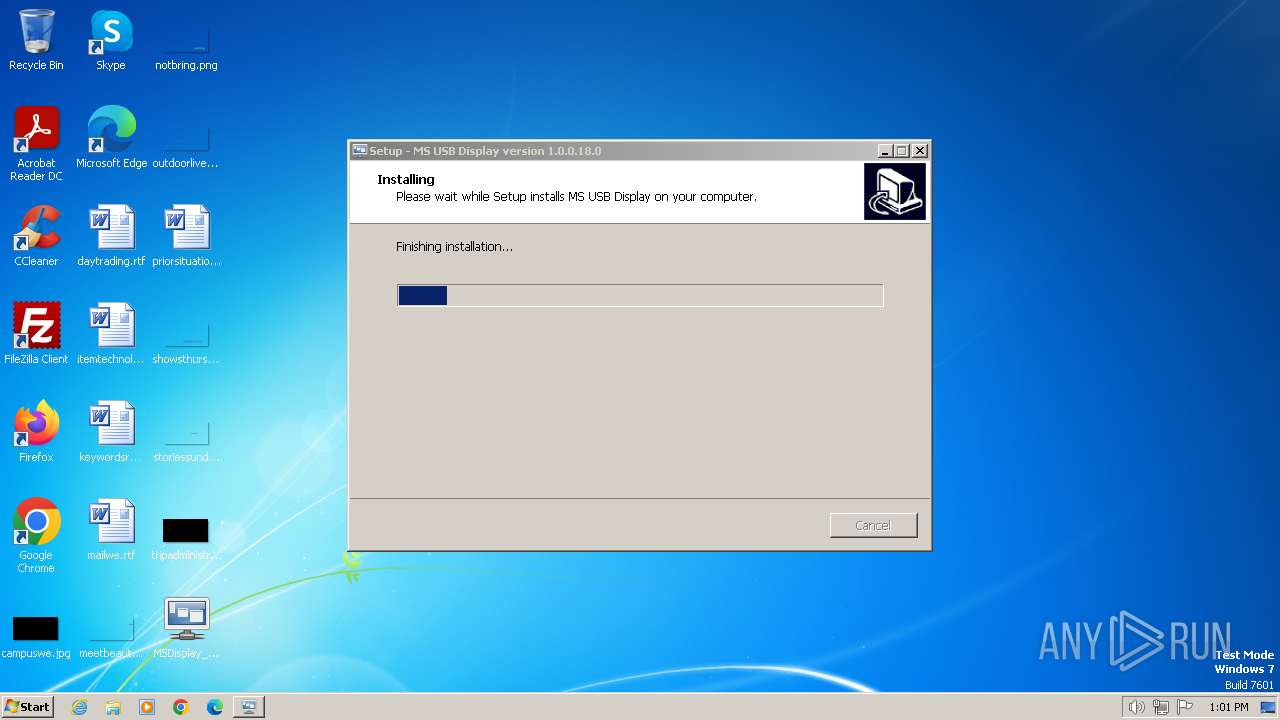Viewport: 1280px width, 720px height.
Task: Click the Show desktop button
Action: pos(1268,707)
